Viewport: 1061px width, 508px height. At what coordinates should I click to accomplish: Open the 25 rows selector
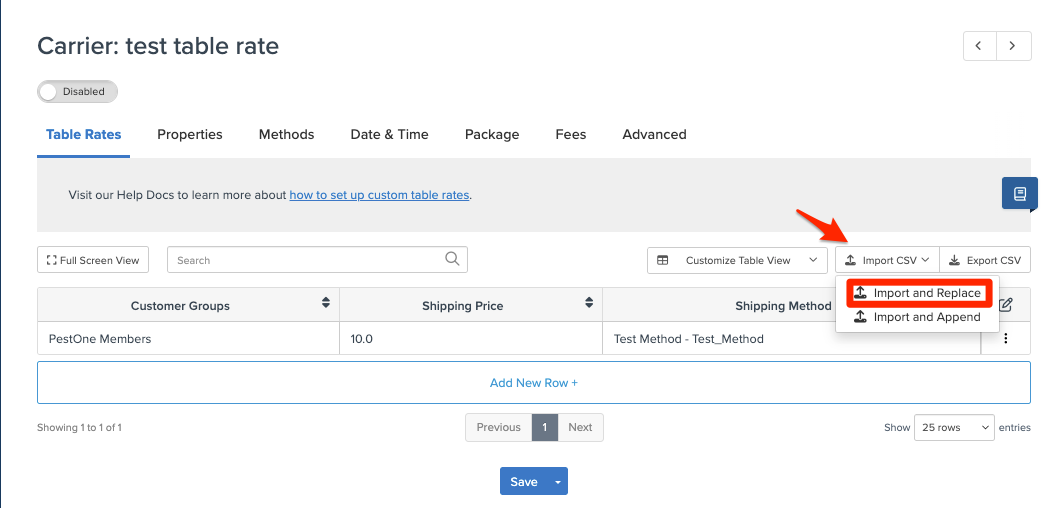pyautogui.click(x=954, y=427)
